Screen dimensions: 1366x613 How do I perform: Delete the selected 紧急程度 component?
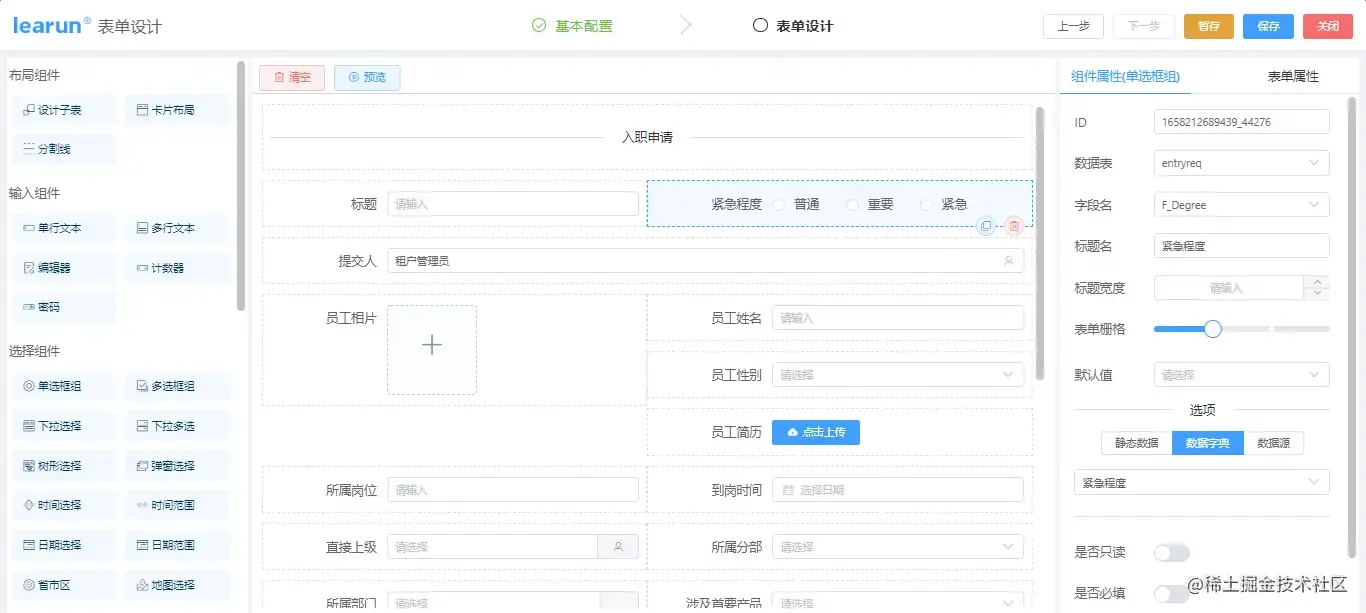pos(1014,226)
